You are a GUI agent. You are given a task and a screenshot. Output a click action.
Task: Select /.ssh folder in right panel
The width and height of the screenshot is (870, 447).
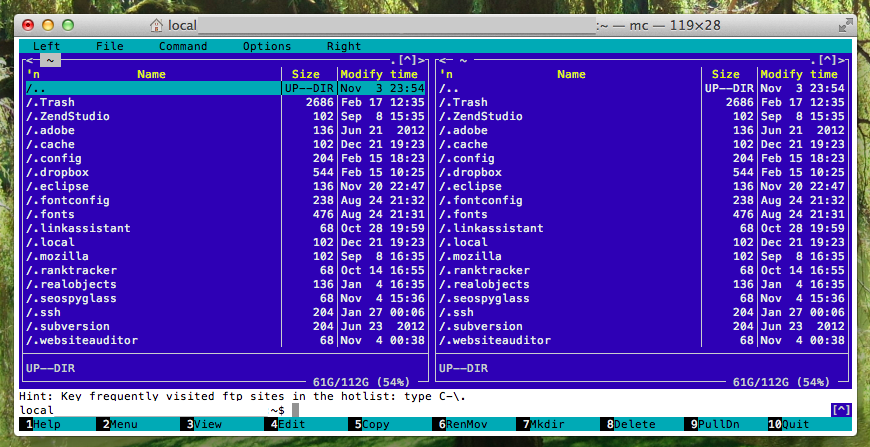tap(464, 312)
